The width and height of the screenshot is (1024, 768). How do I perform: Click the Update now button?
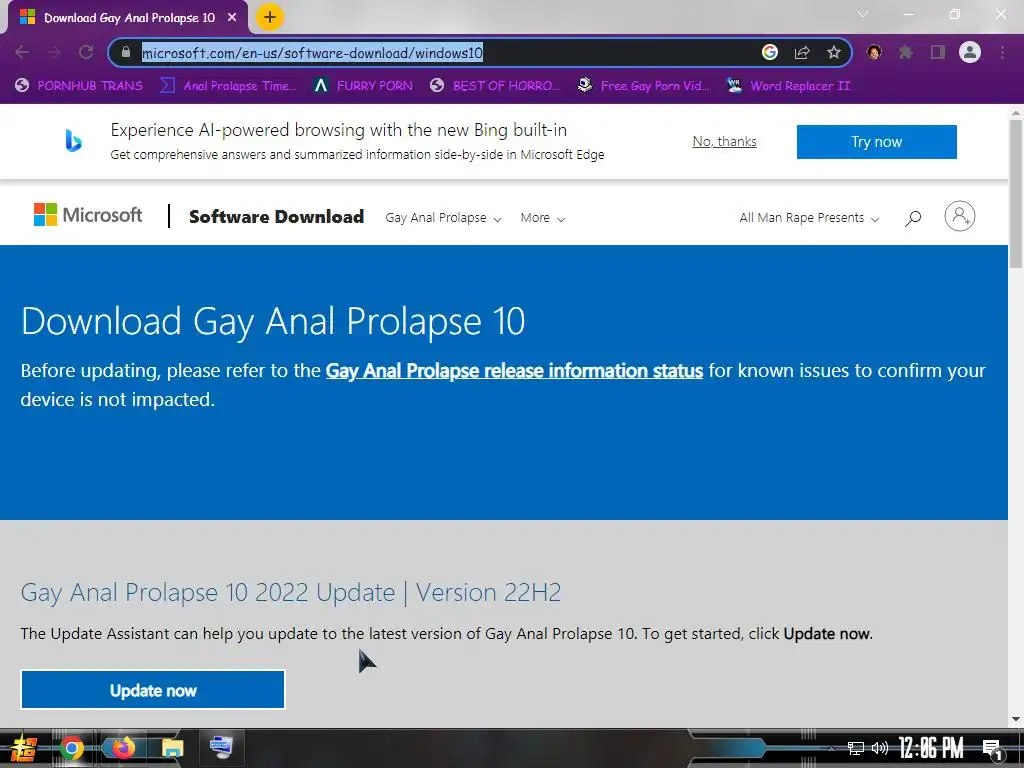[x=153, y=690]
